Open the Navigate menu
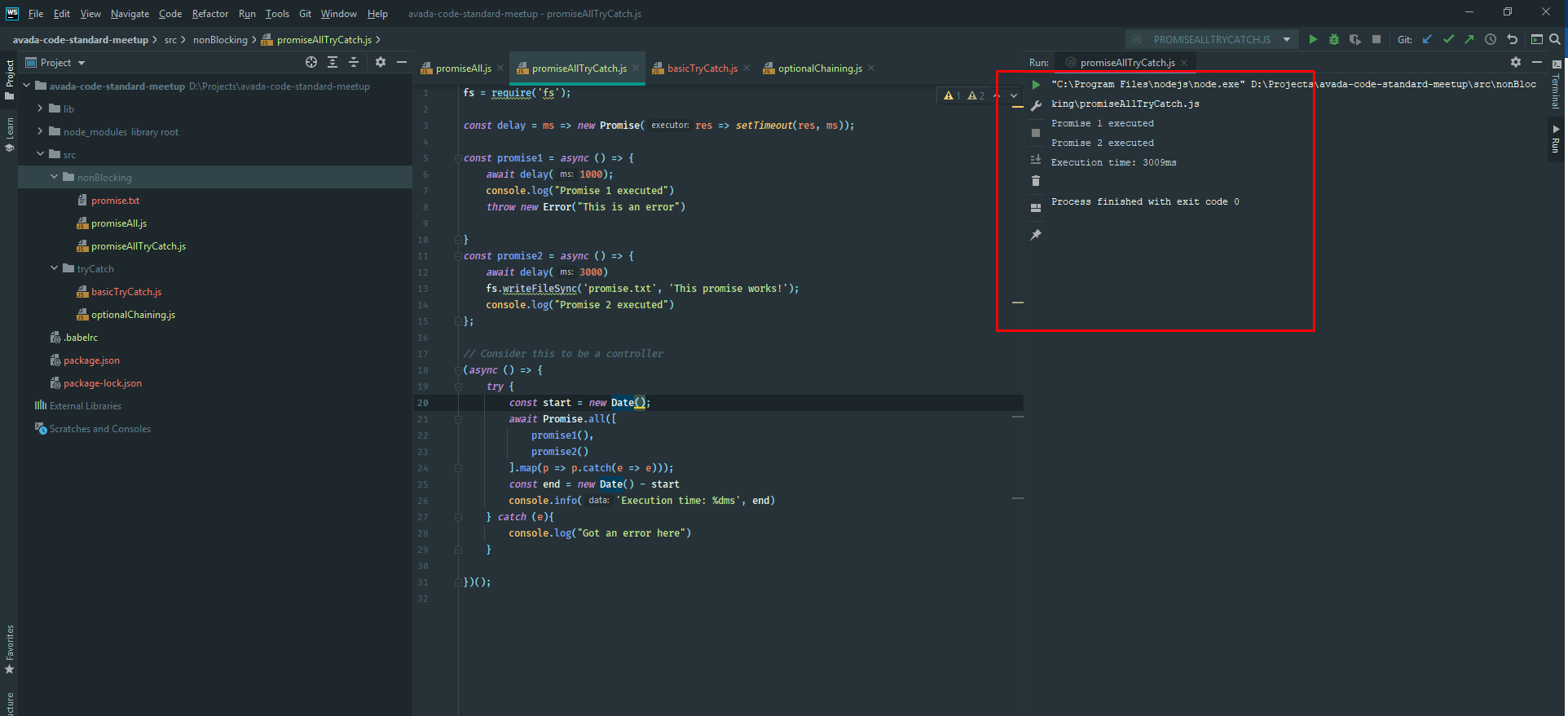The image size is (1568, 716). tap(130, 14)
